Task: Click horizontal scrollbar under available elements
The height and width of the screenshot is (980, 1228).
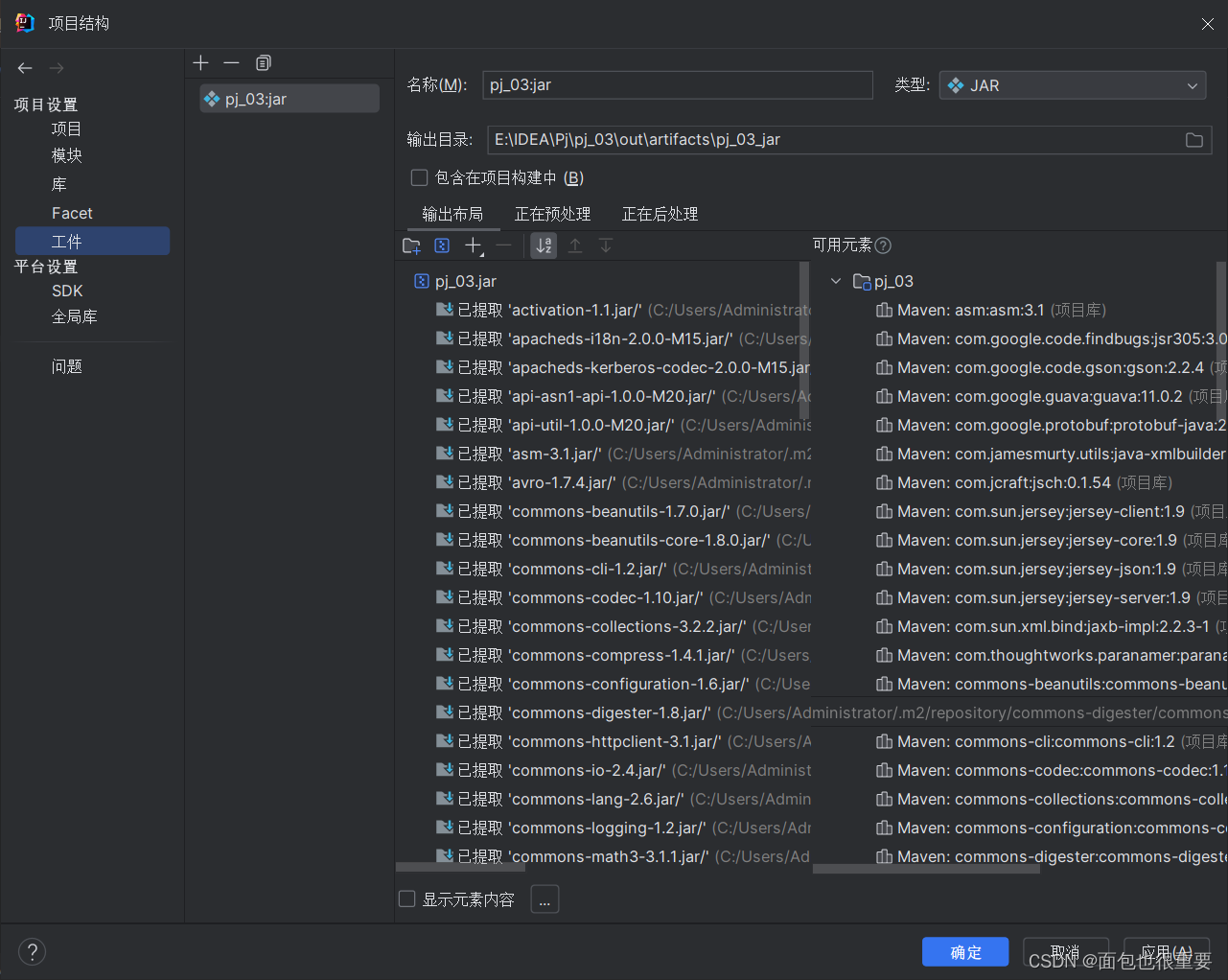Action: 926,869
